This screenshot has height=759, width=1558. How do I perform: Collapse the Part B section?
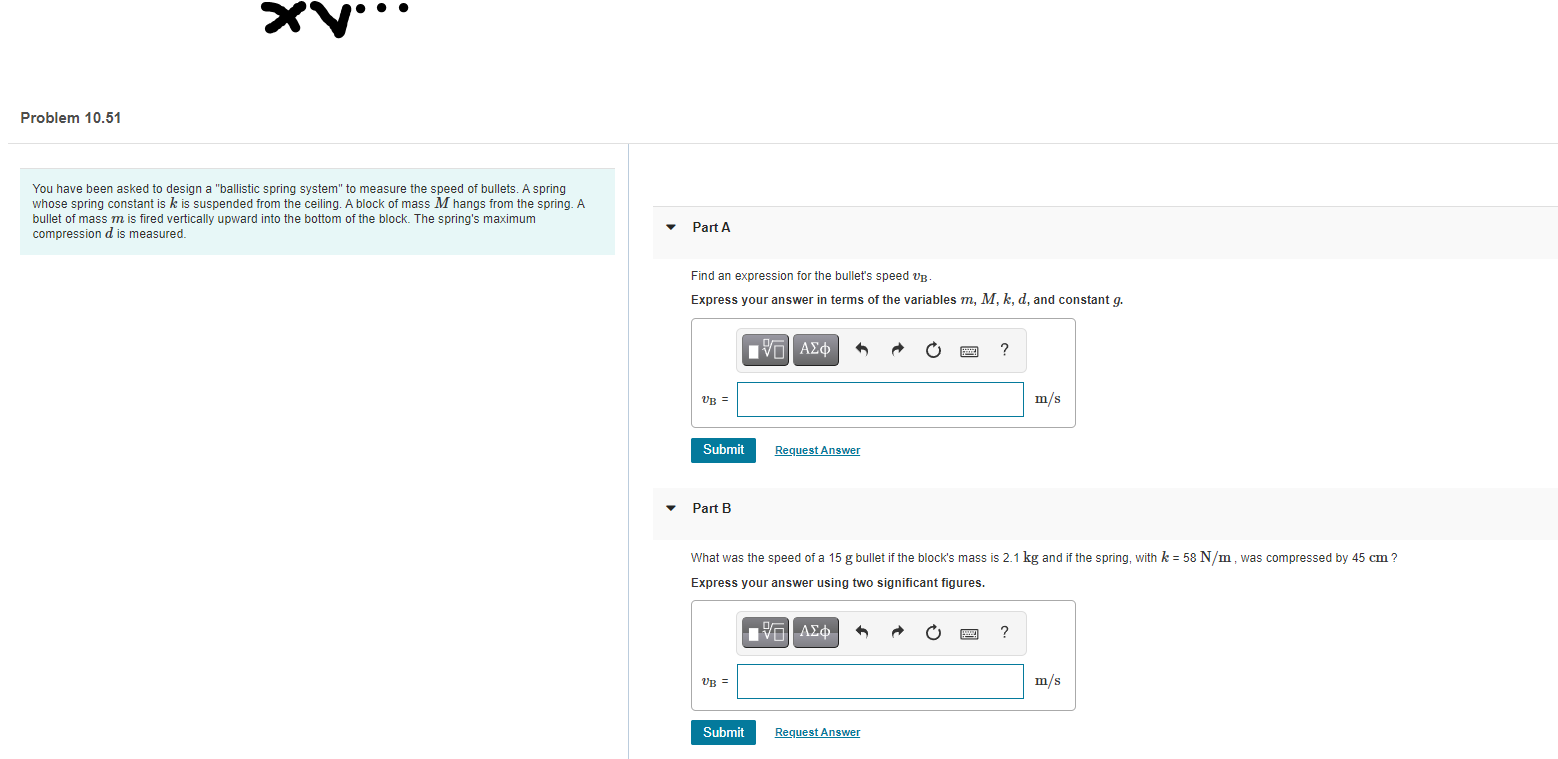tap(670, 508)
